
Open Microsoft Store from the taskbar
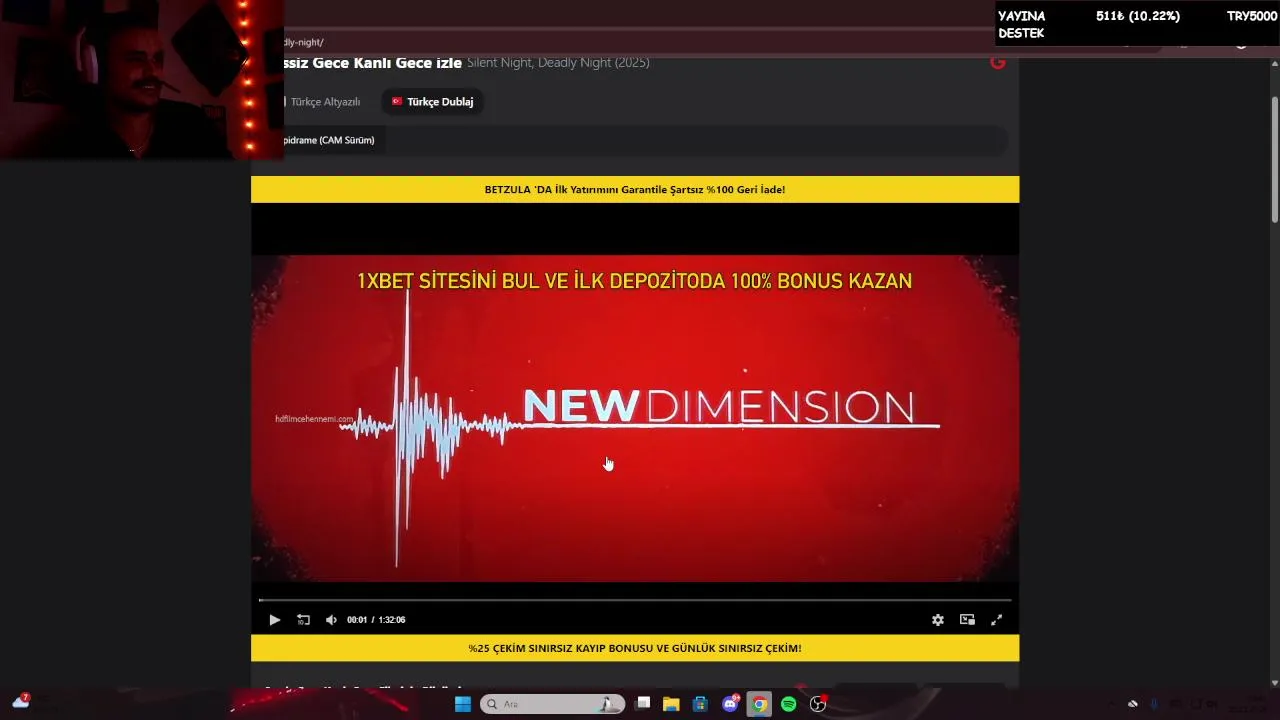click(700, 704)
